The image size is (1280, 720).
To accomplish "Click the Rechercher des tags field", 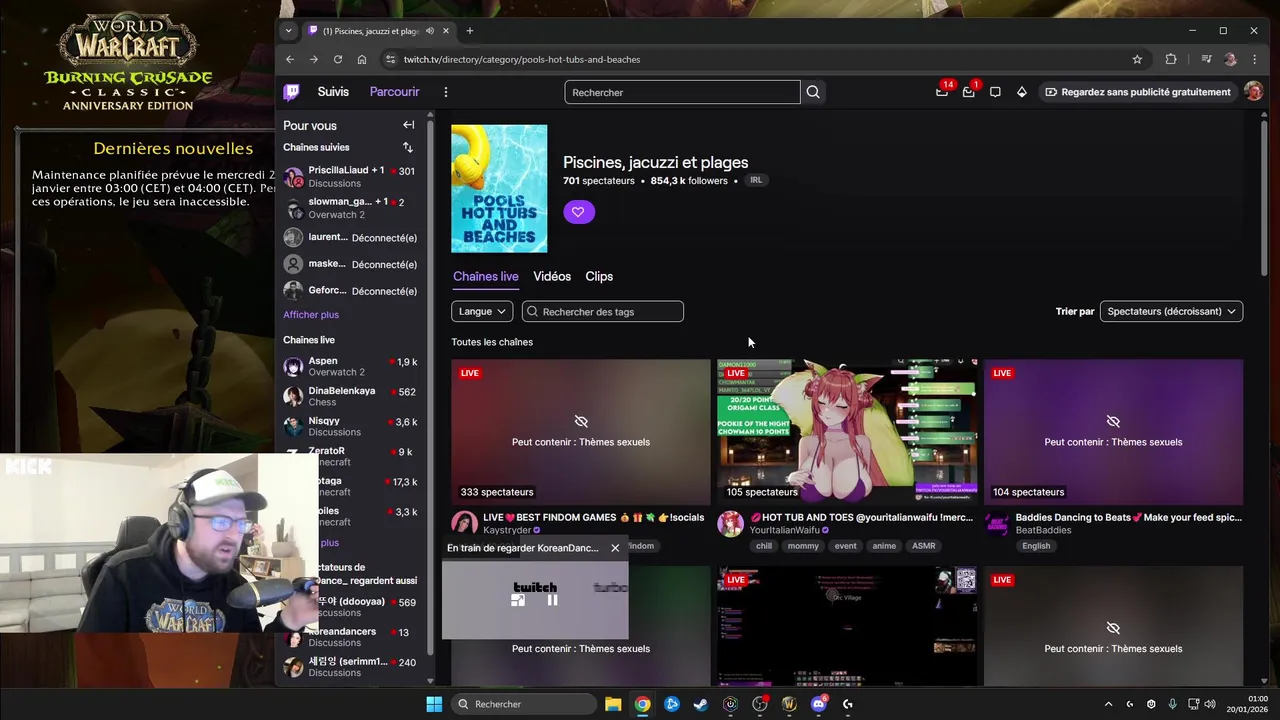I will 602,312.
